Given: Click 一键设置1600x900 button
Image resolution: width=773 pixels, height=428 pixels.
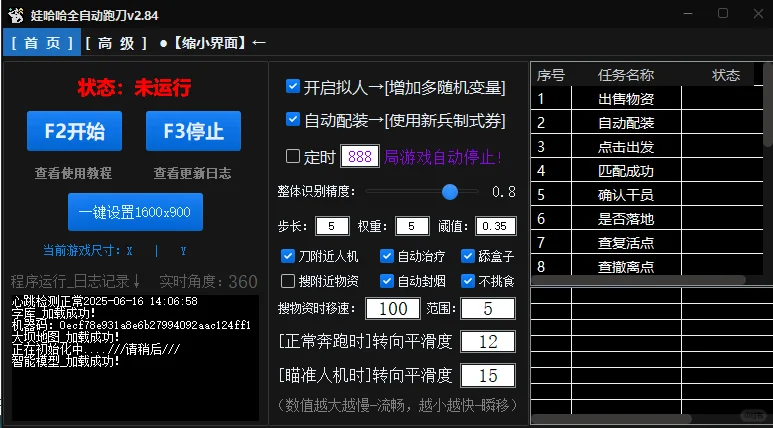Looking at the screenshot, I should pos(135,212).
